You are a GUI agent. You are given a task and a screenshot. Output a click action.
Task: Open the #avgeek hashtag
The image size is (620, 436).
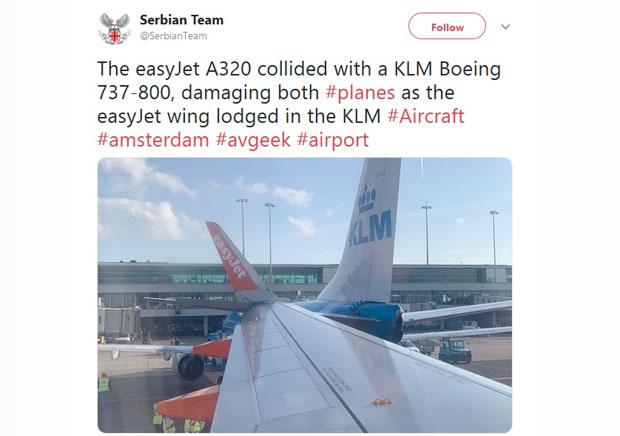tap(253, 140)
